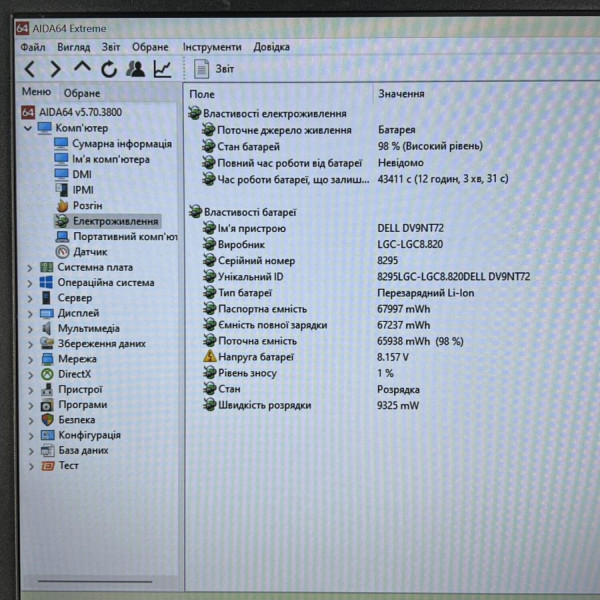Click the Звіт report toolbar button

click(x=214, y=69)
